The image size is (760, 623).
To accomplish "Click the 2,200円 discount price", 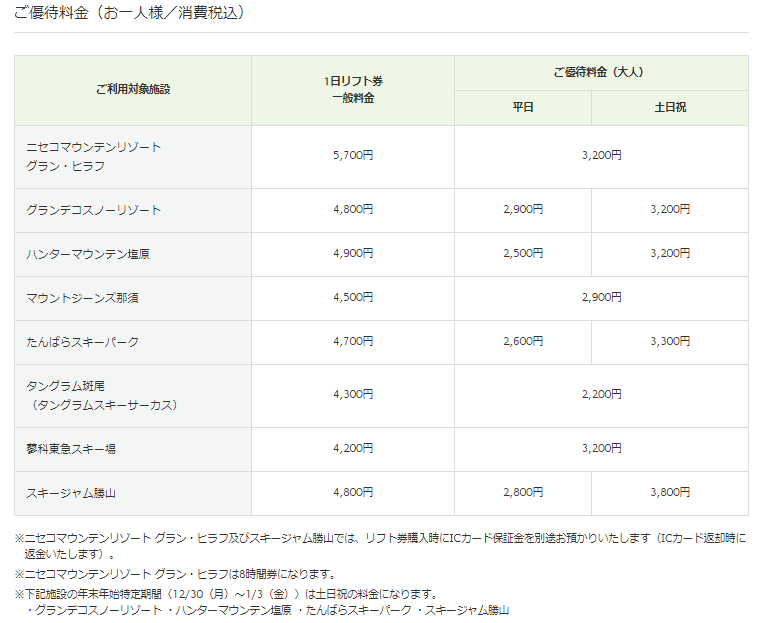I will click(602, 394).
